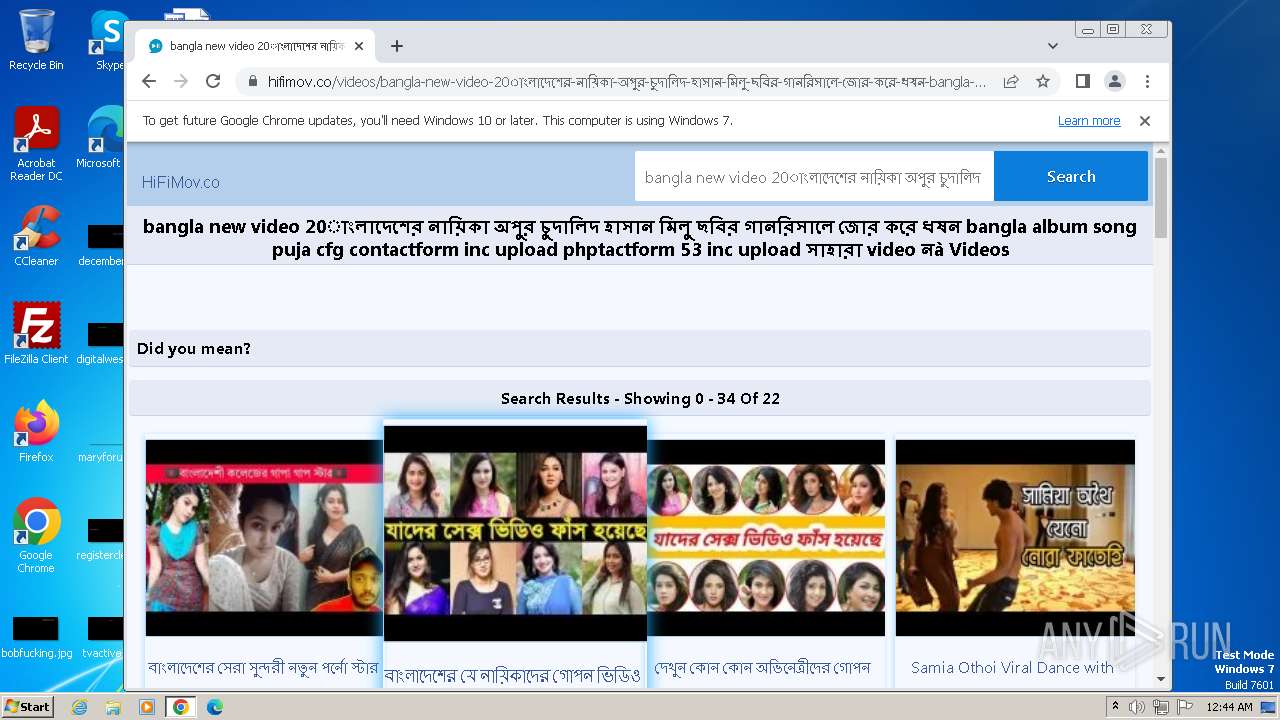Close the bangla new video tab

(359, 46)
